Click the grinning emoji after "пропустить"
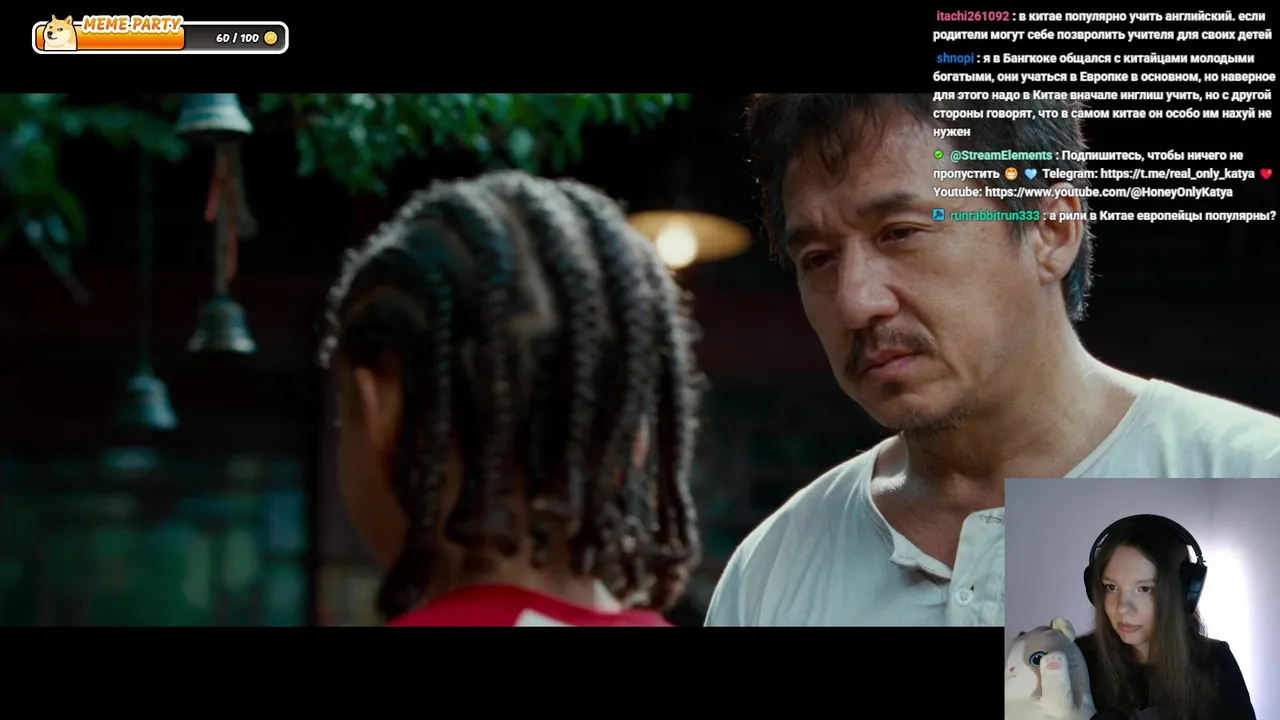Image resolution: width=1280 pixels, height=720 pixels. (x=1011, y=174)
